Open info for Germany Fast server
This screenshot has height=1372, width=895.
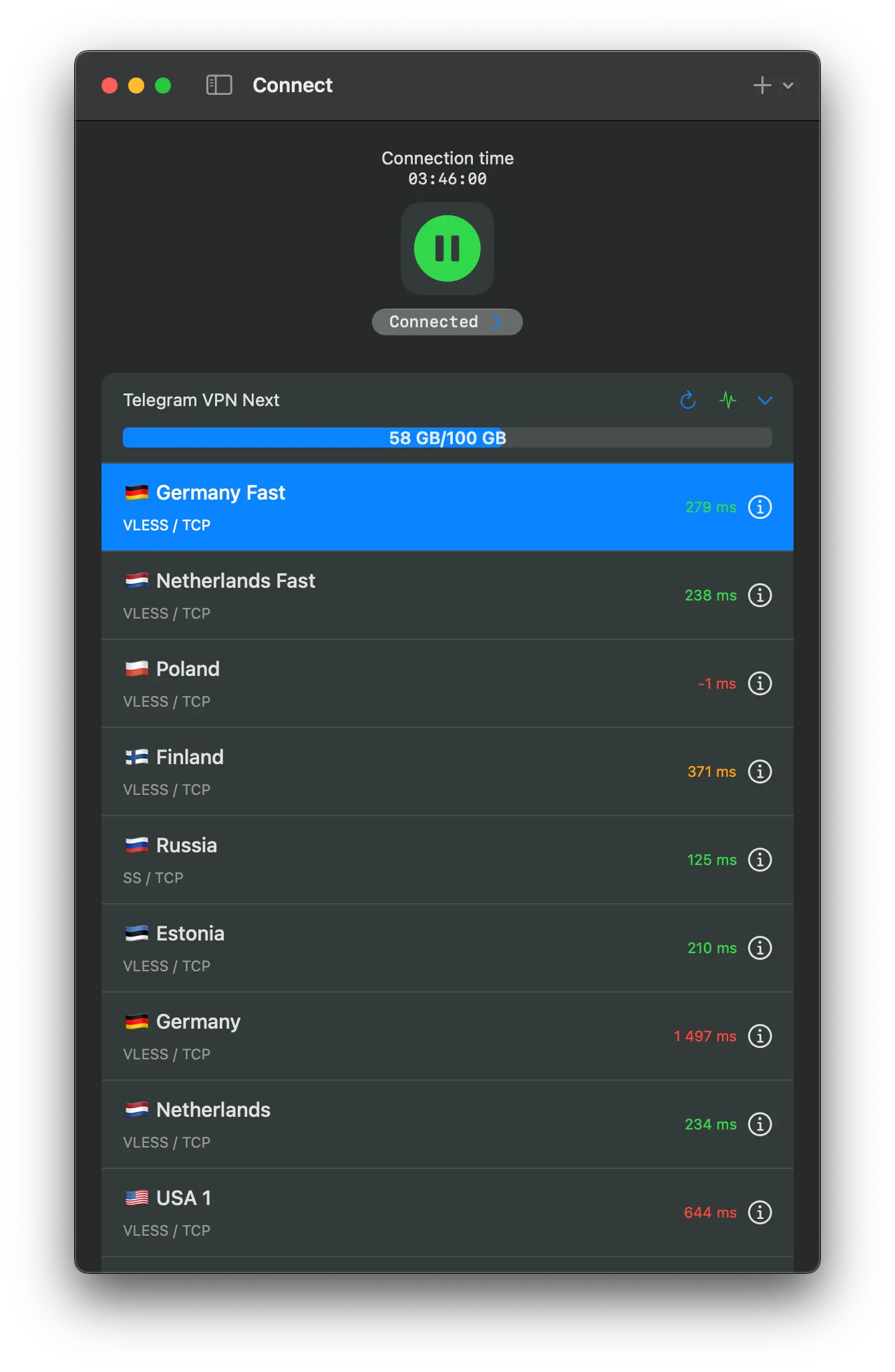click(760, 507)
